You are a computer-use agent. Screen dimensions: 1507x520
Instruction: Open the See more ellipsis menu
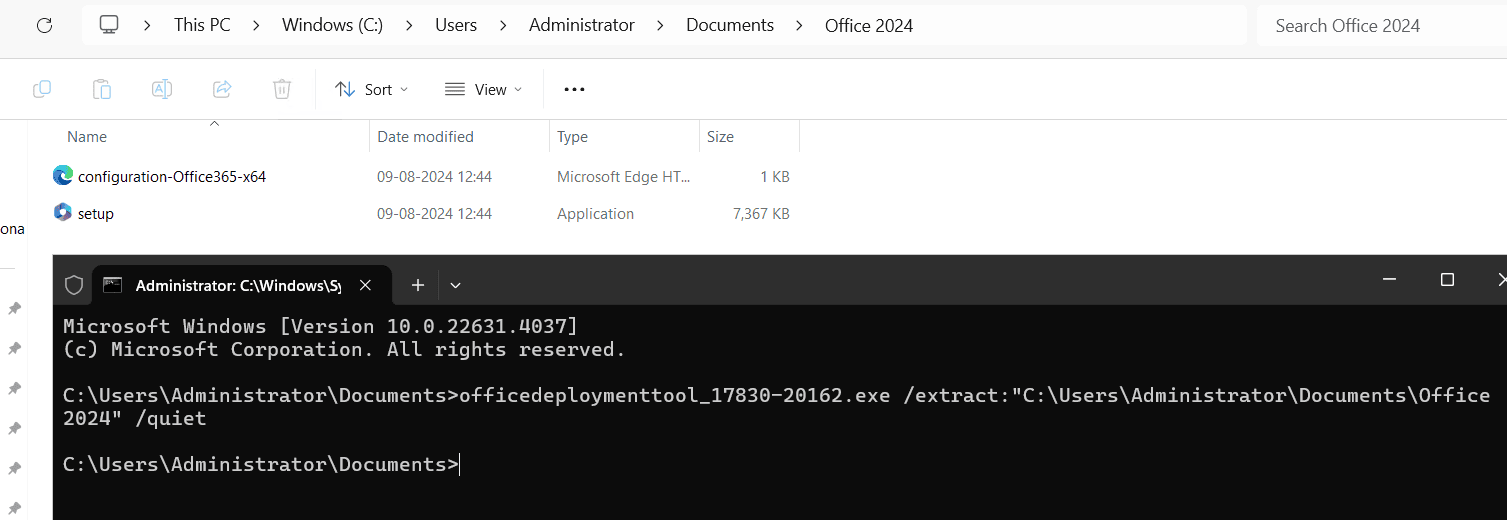pyautogui.click(x=574, y=89)
